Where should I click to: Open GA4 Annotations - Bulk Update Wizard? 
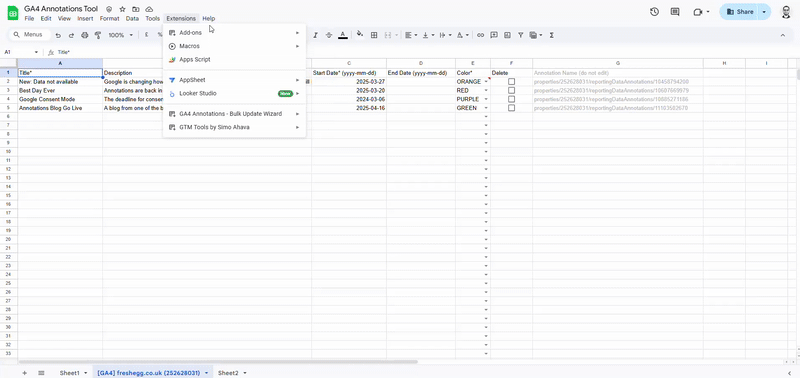point(234,114)
